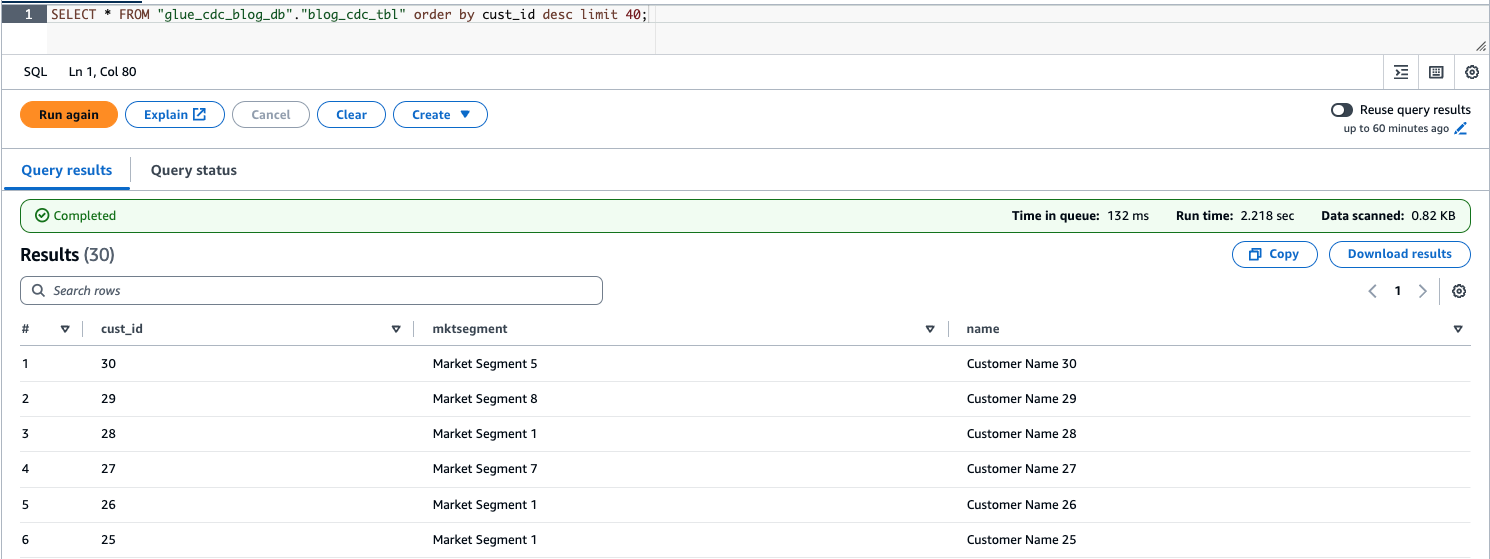
Task: Select Customer Name 29 cell
Action: [1022, 399]
